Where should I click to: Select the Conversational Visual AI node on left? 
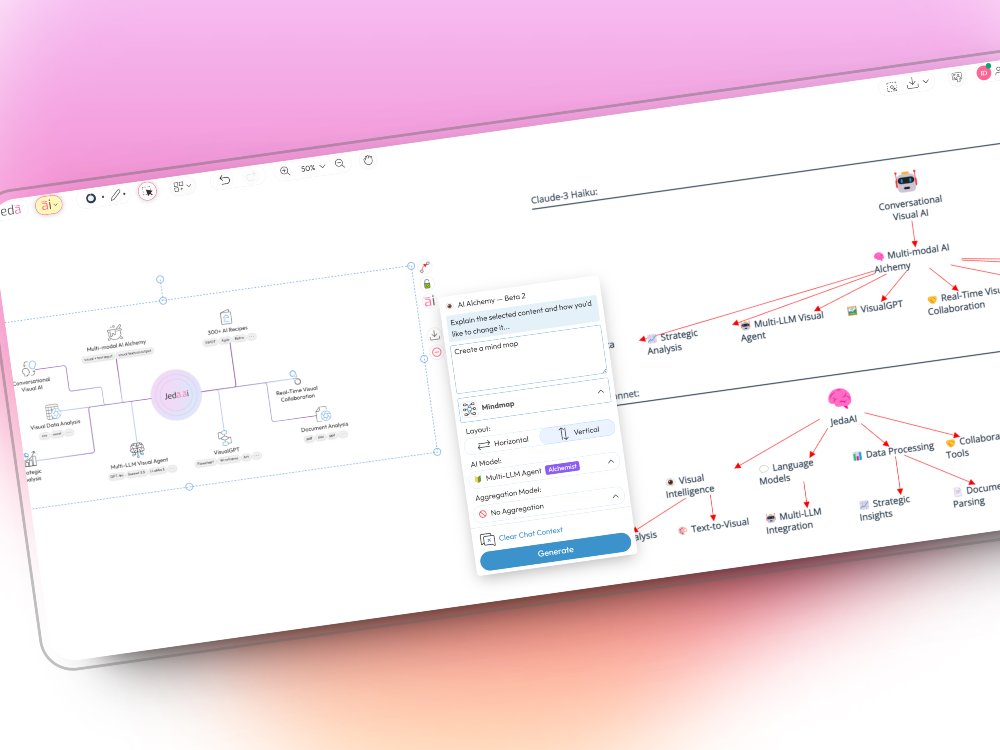coord(31,376)
